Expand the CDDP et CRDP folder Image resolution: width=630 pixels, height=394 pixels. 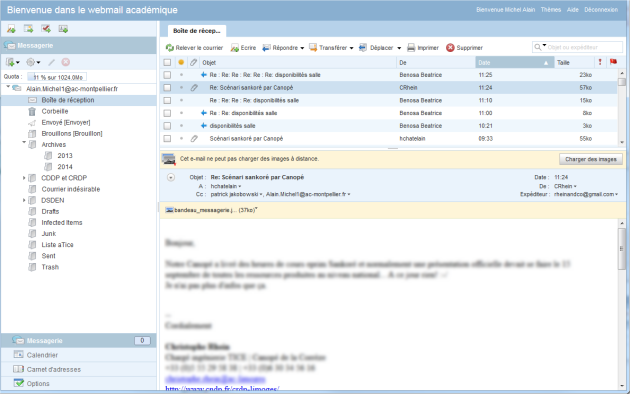(x=24, y=178)
